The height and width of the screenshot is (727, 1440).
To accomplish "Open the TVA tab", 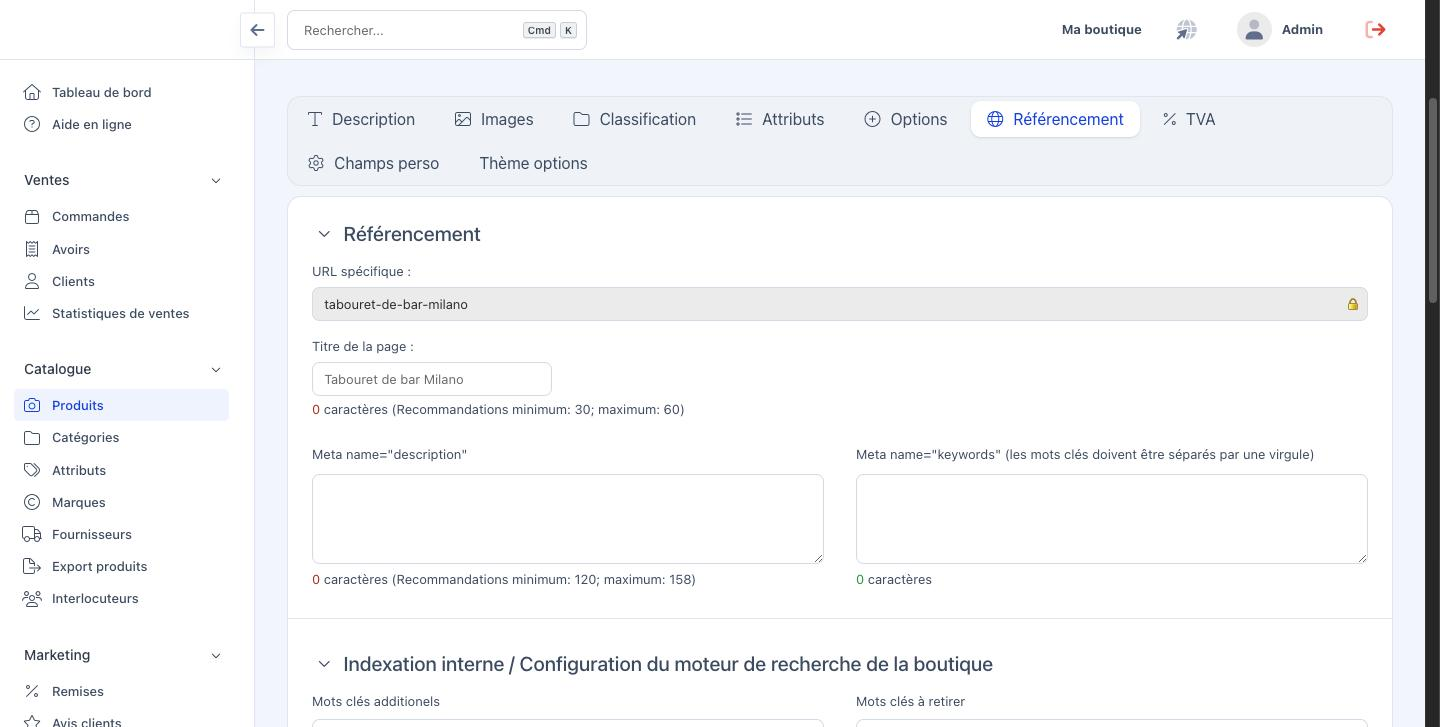I will 1189,119.
